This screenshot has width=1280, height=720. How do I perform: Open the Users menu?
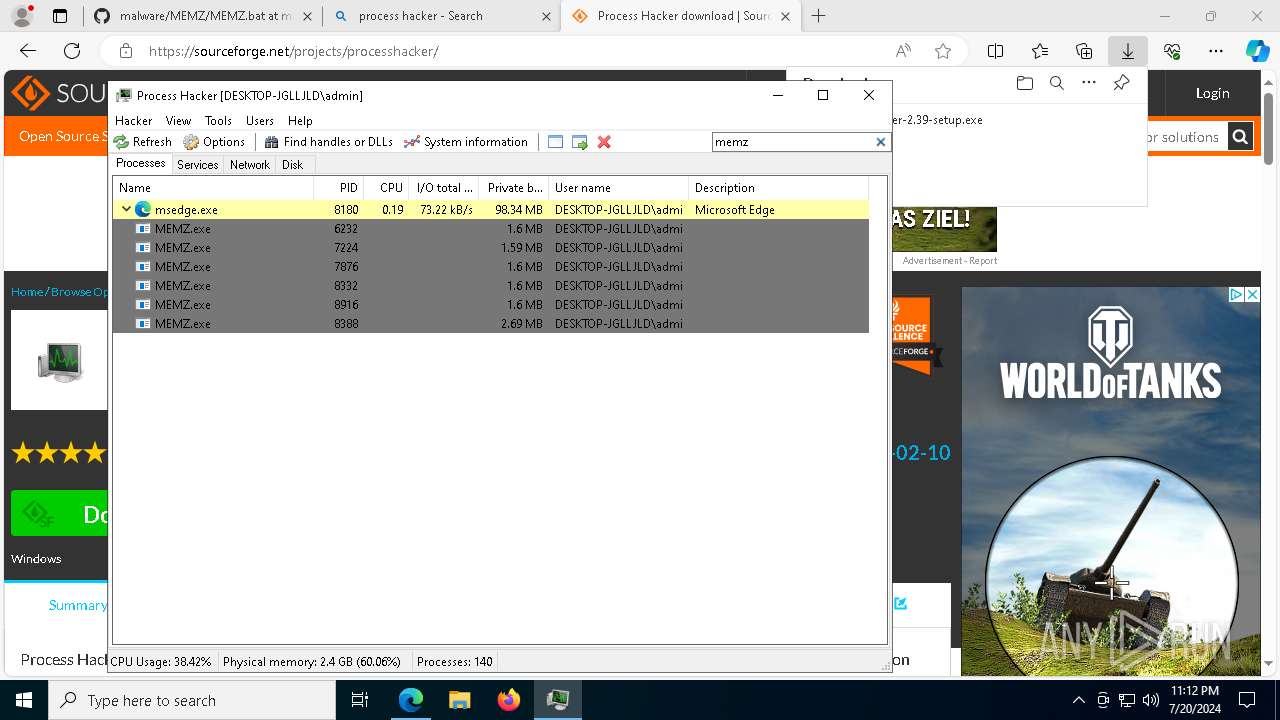[x=260, y=120]
